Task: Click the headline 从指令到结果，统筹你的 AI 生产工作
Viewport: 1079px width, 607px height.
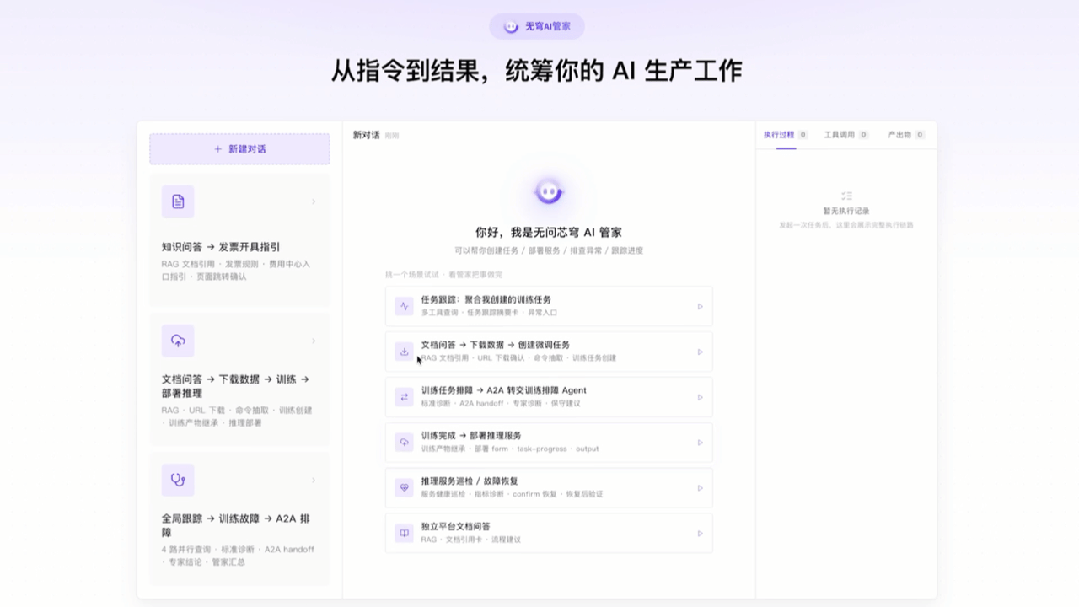Action: (x=537, y=71)
